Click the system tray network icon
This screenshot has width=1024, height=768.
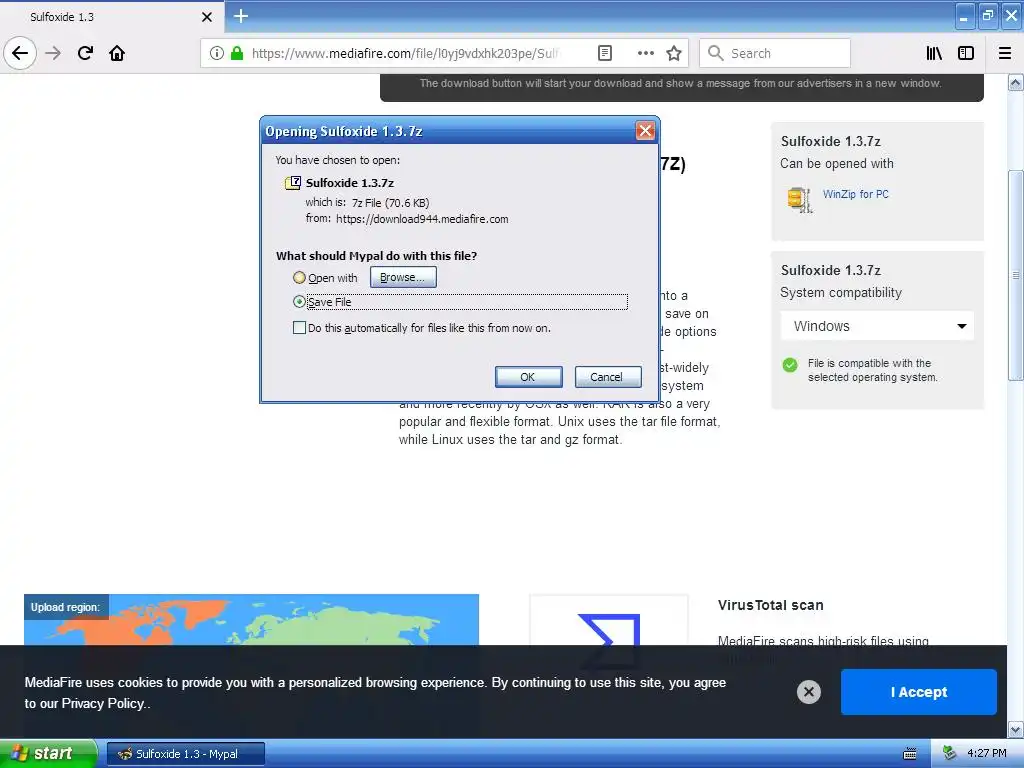coord(950,754)
